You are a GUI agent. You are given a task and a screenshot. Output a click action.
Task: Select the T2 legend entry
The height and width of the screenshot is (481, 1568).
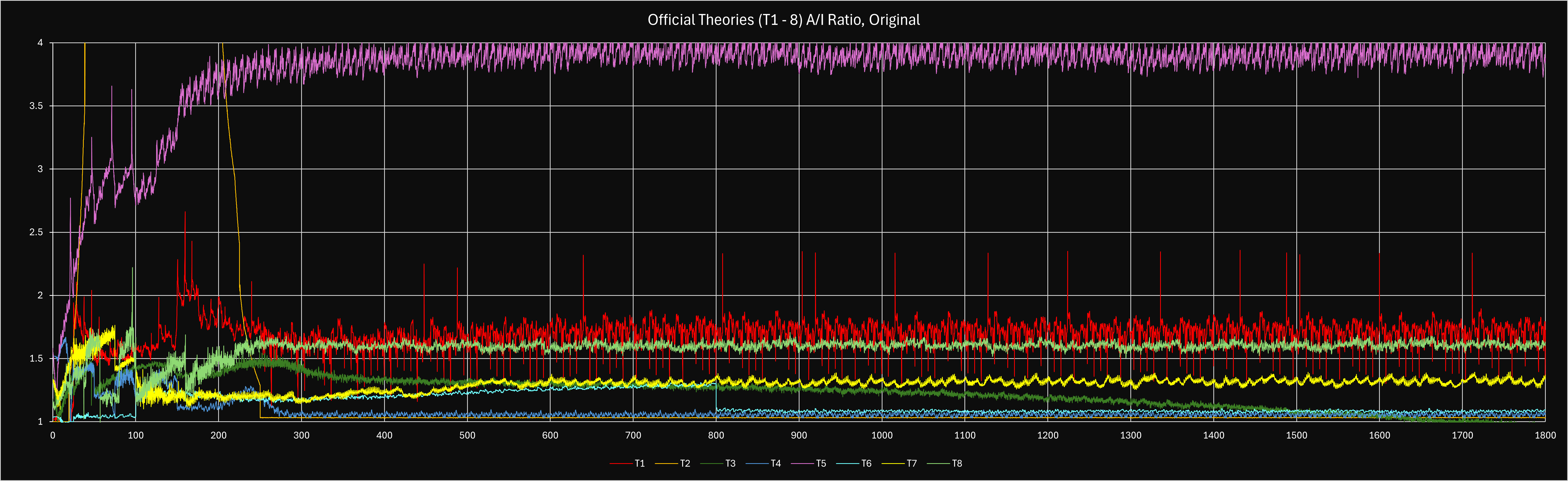[673, 463]
